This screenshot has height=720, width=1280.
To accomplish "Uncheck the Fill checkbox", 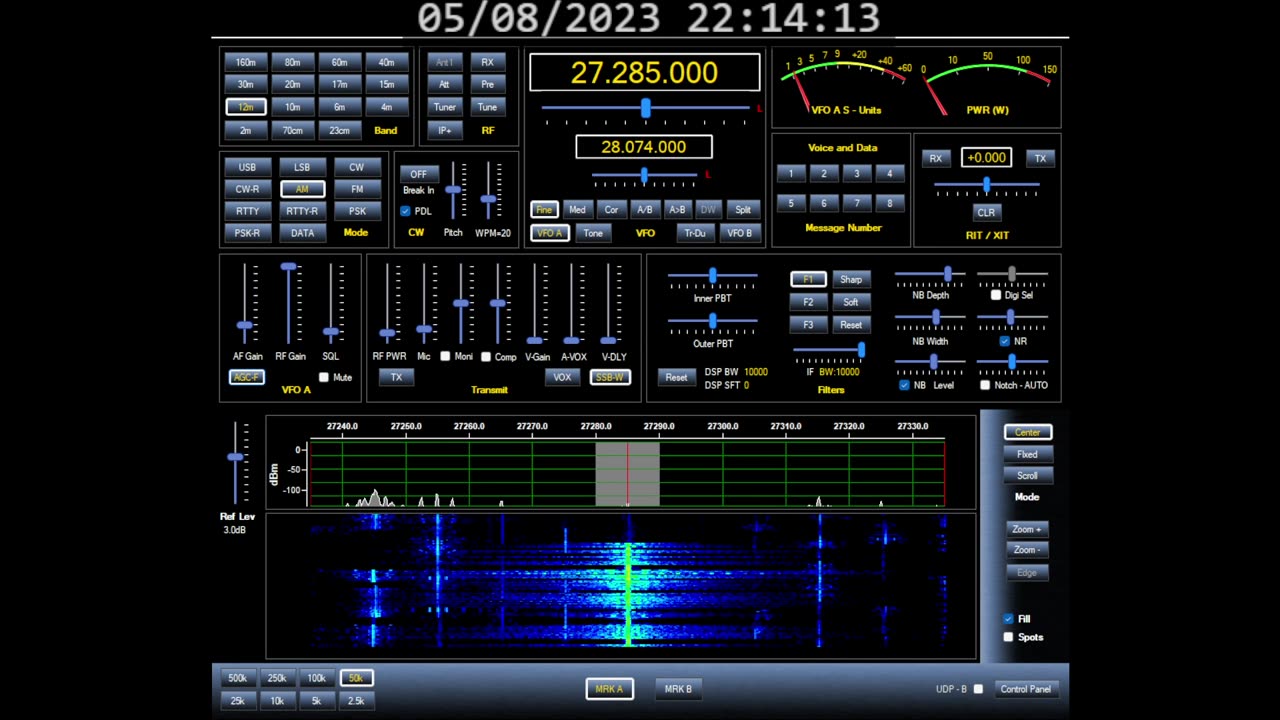I will [x=1008, y=619].
